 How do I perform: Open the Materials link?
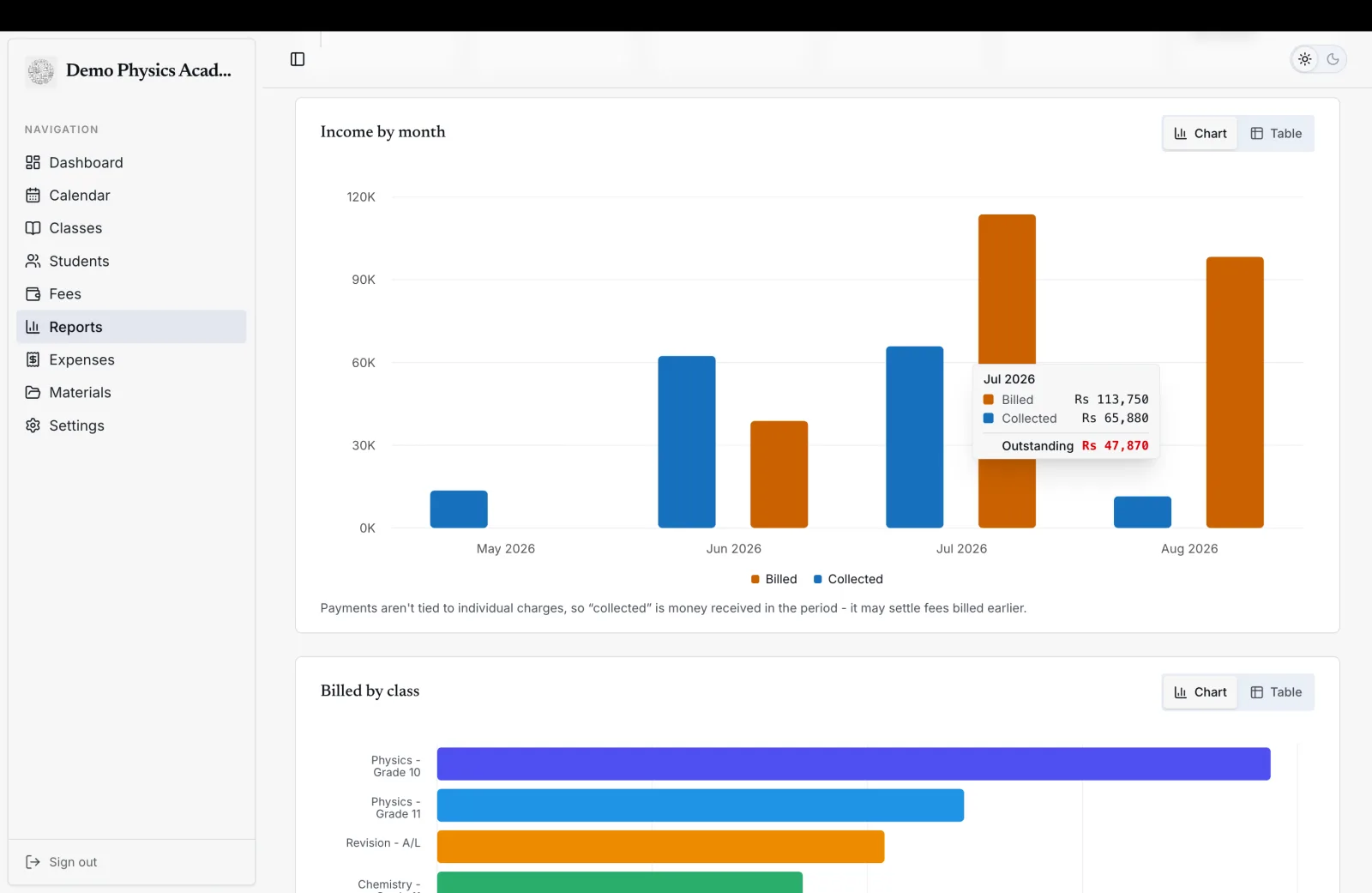[131, 392]
